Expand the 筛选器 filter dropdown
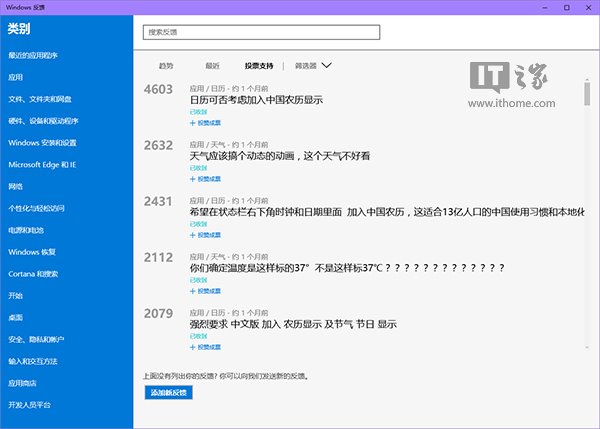This screenshot has width=600, height=429. click(313, 66)
